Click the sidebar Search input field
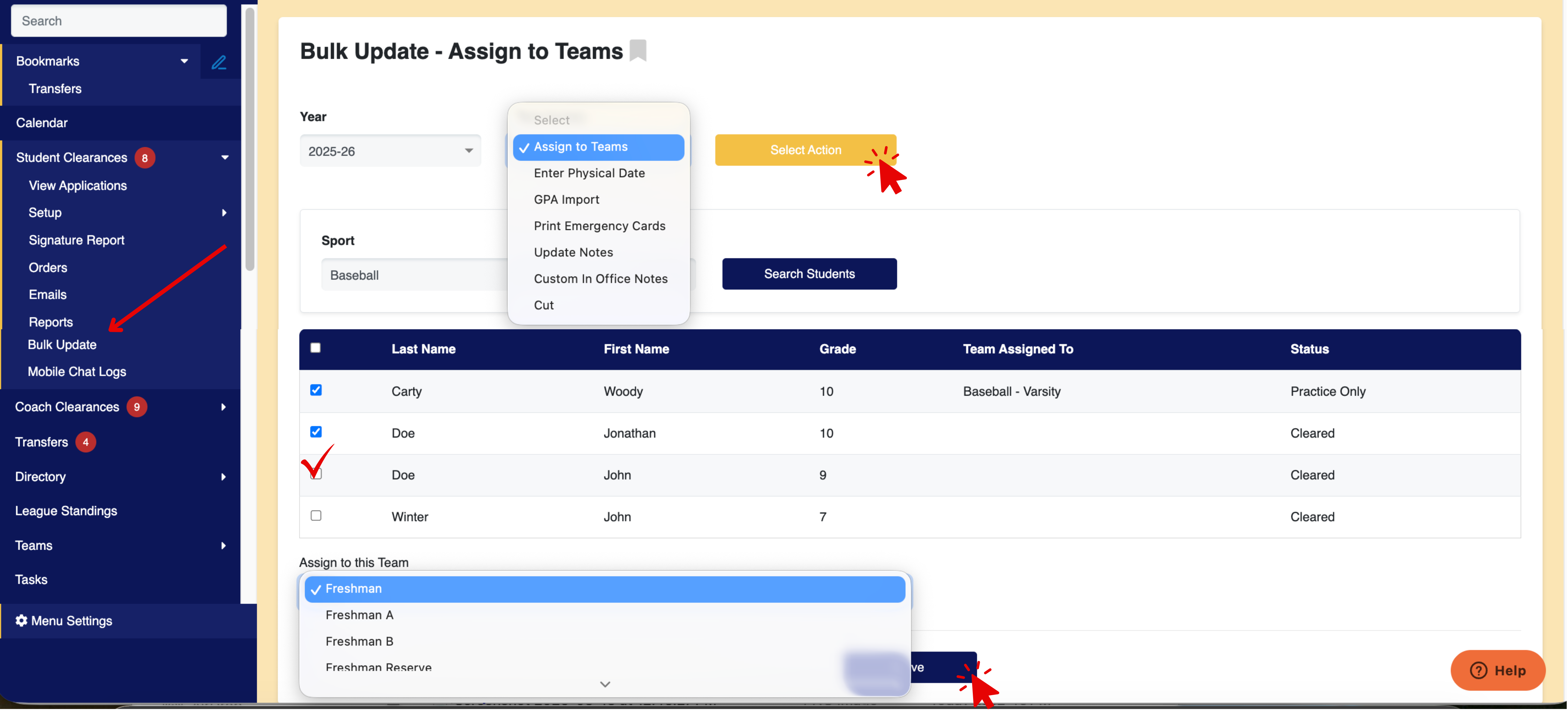Image resolution: width=1568 pixels, height=710 pixels. pos(119,21)
